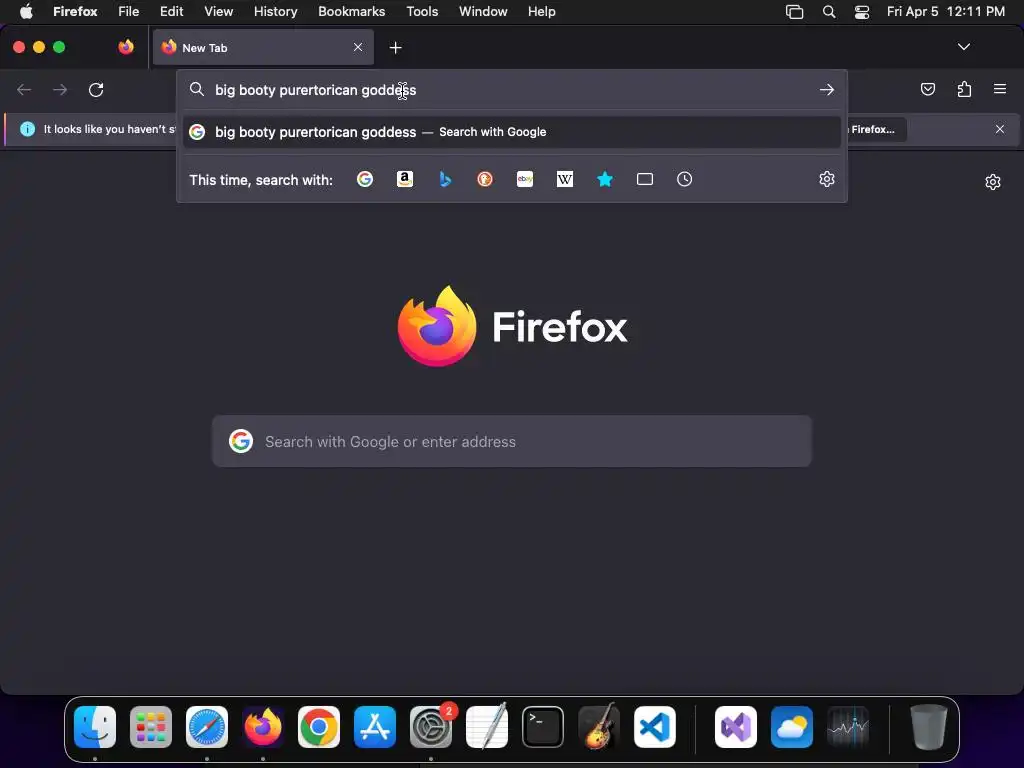This screenshot has width=1024, height=768.
Task: Open Visual Studio Code from the dock
Action: coord(655,727)
